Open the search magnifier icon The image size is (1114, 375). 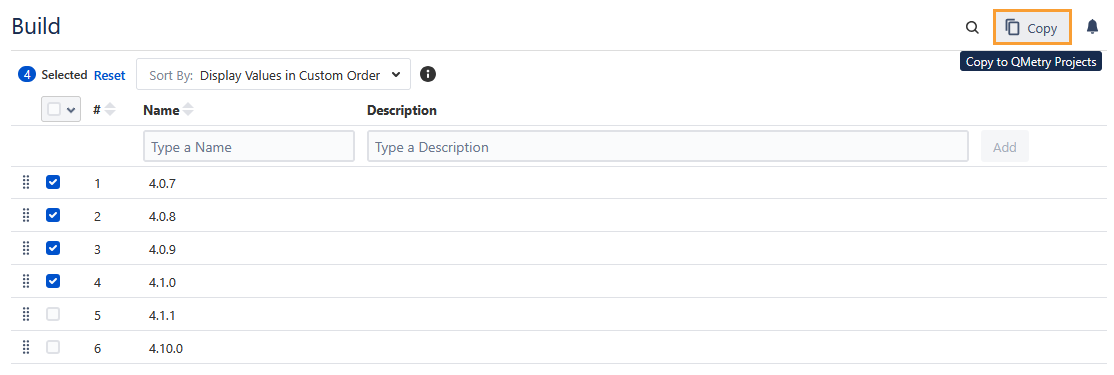[x=972, y=28]
